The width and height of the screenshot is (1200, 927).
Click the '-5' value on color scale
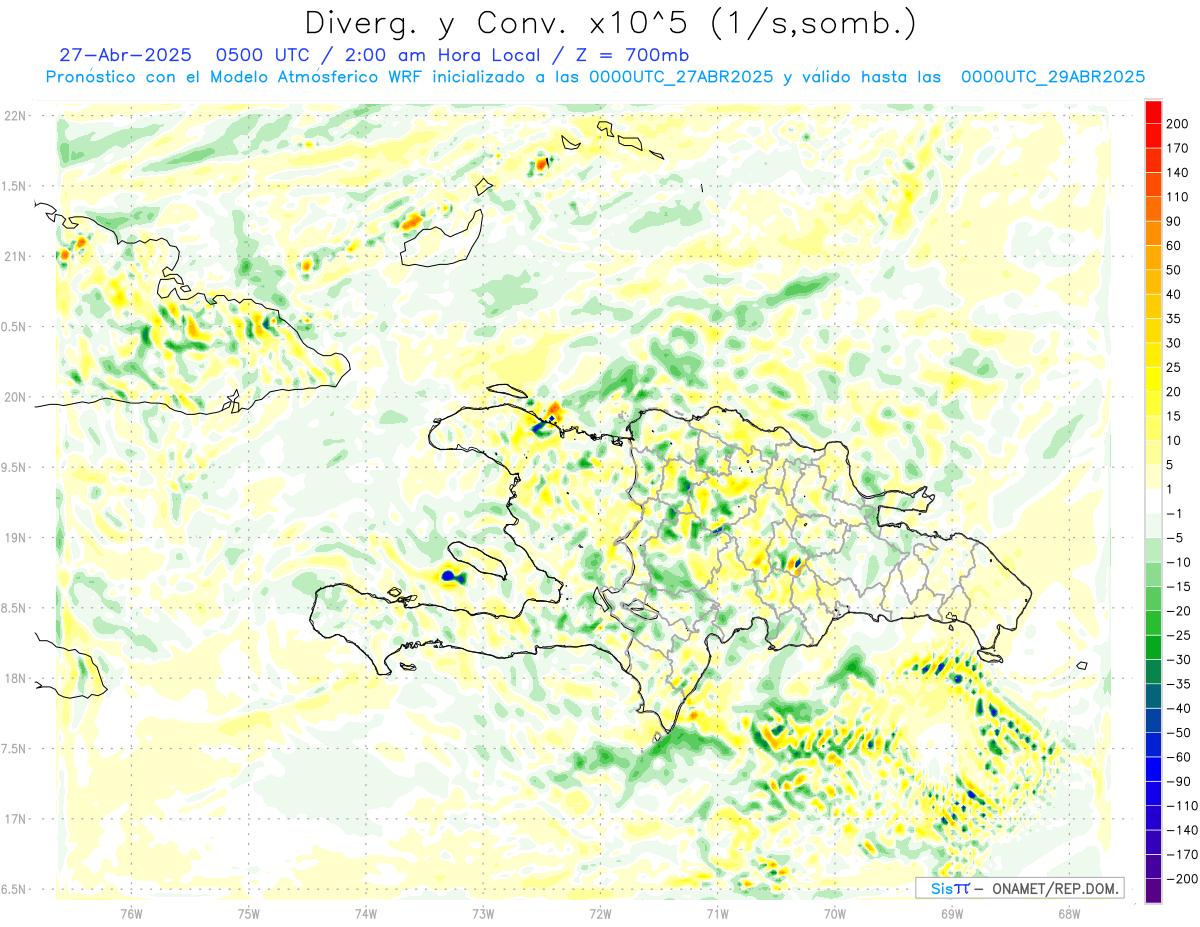coord(1176,538)
